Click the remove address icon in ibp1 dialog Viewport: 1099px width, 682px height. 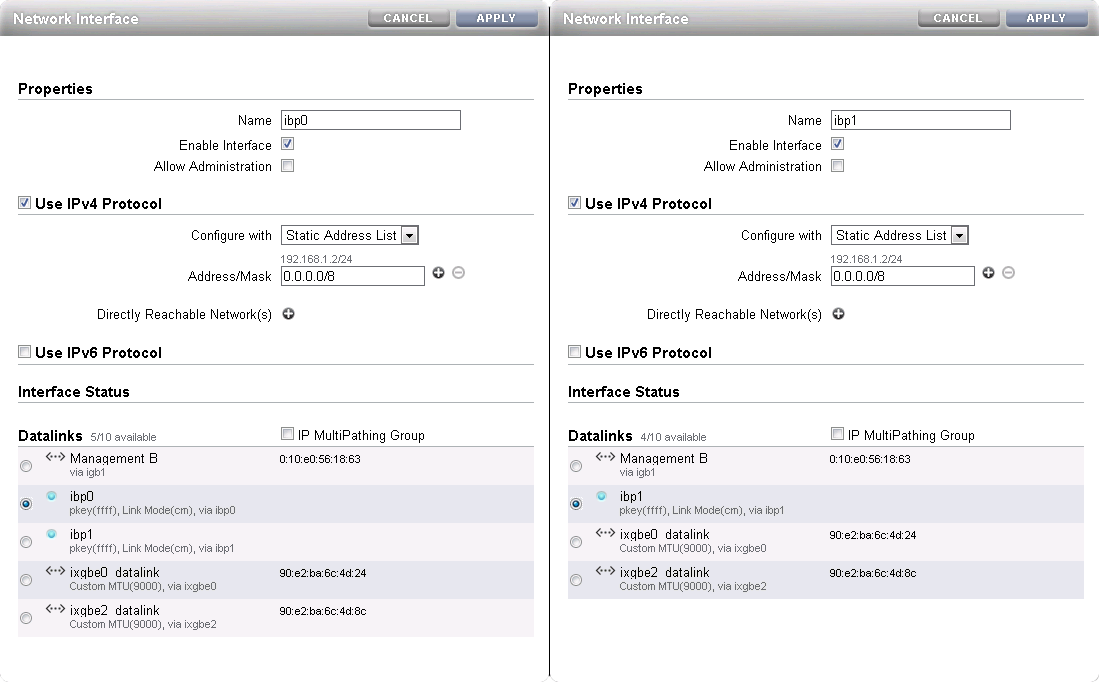(x=1008, y=272)
